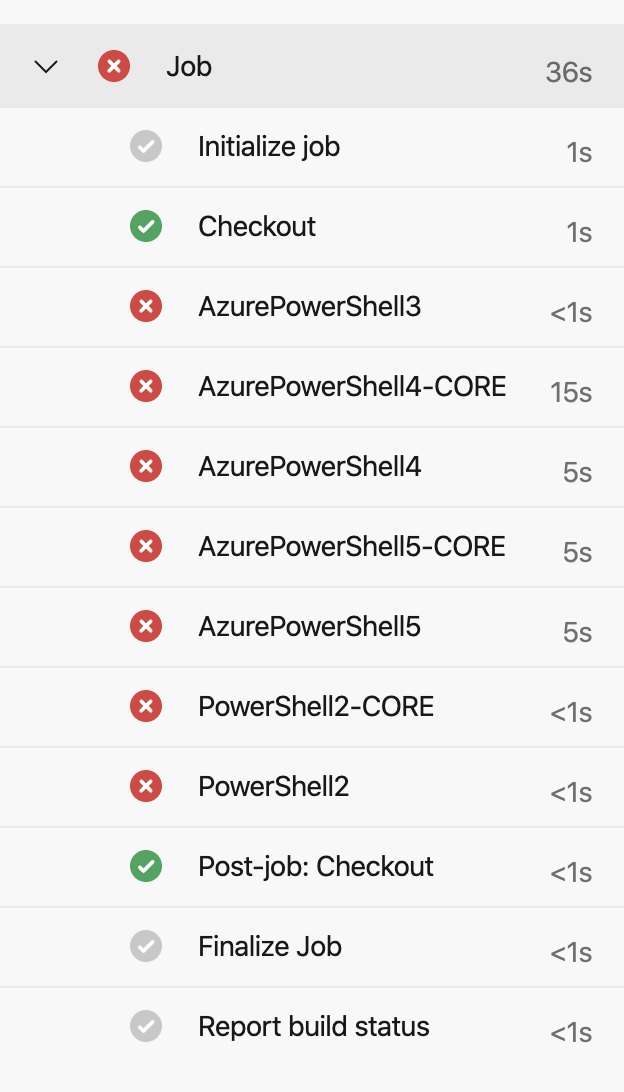Collapse the Job section using the chevron
This screenshot has width=624, height=1092.
pos(44,66)
